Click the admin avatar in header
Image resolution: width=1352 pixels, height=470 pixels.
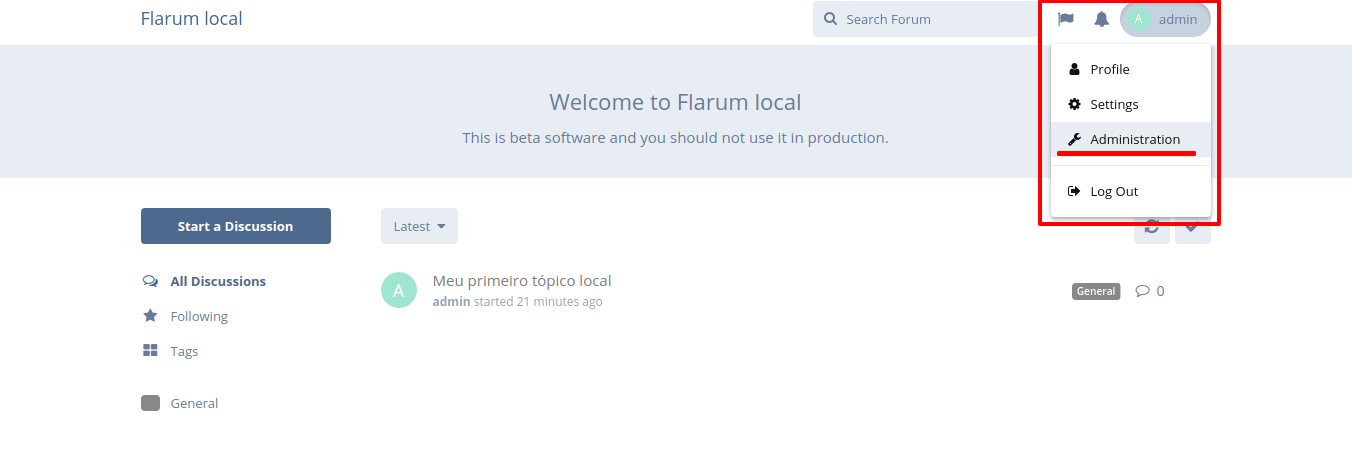[1138, 19]
